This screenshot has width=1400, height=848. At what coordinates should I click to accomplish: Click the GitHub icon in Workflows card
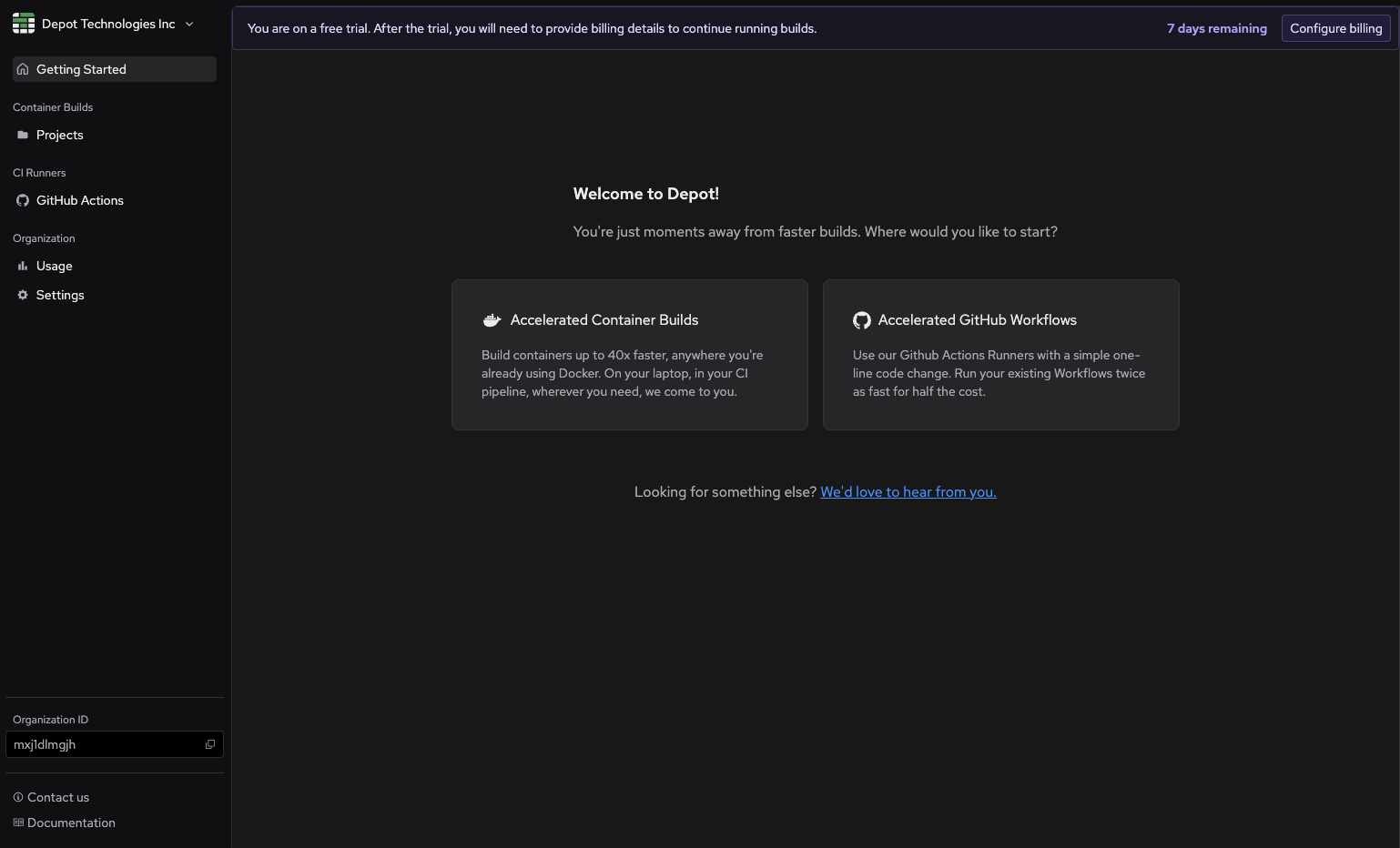(862, 320)
